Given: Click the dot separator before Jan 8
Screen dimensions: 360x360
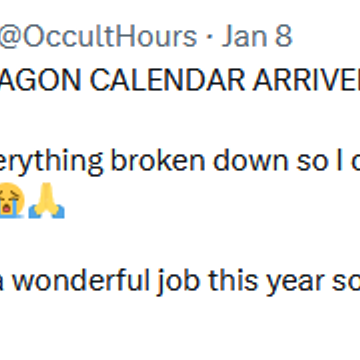Looking at the screenshot, I should click(x=210, y=37).
